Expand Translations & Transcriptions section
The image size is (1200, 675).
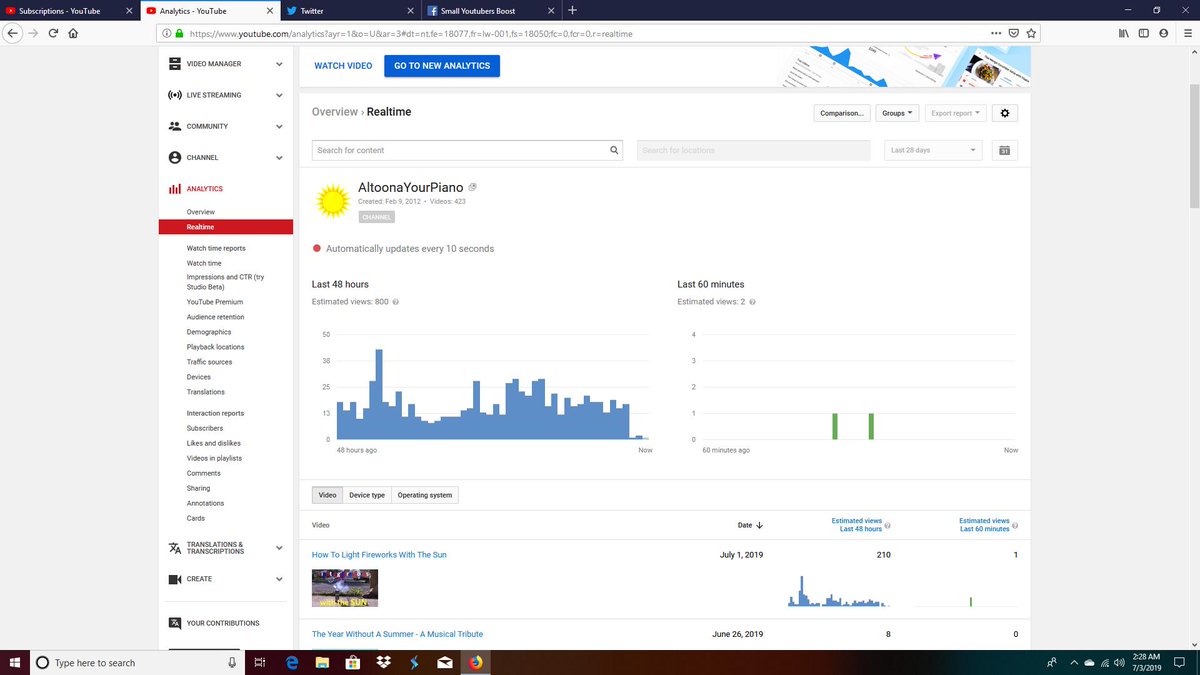pyautogui.click(x=280, y=548)
